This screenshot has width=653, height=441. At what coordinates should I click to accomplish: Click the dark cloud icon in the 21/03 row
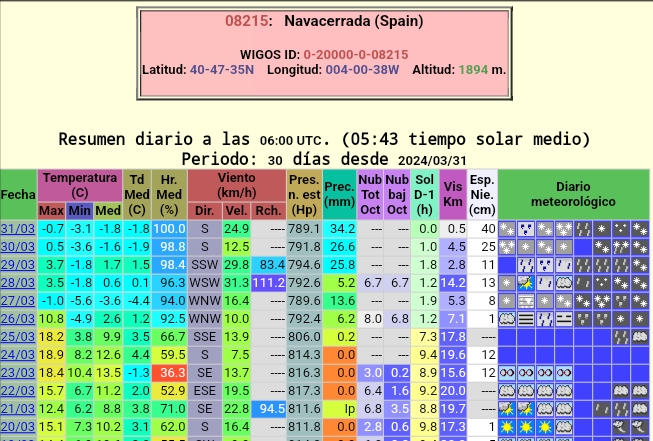640,409
